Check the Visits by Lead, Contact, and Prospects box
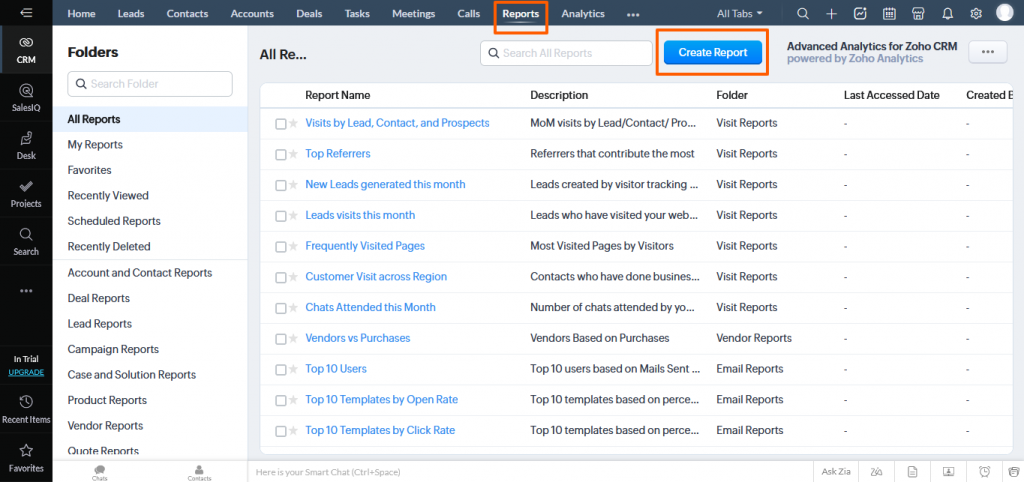This screenshot has height=482, width=1024. coord(281,124)
